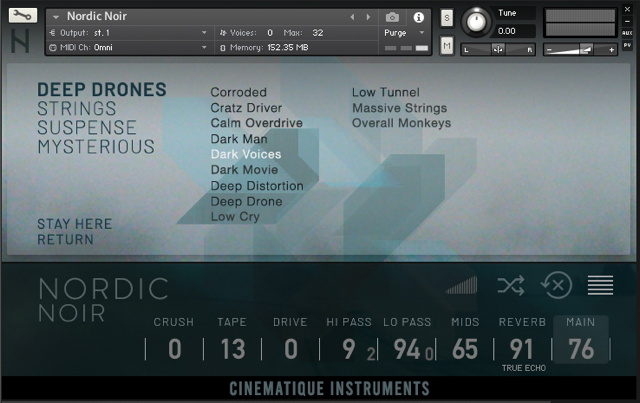
Task: Toggle the Solo (S) button
Action: tap(446, 18)
